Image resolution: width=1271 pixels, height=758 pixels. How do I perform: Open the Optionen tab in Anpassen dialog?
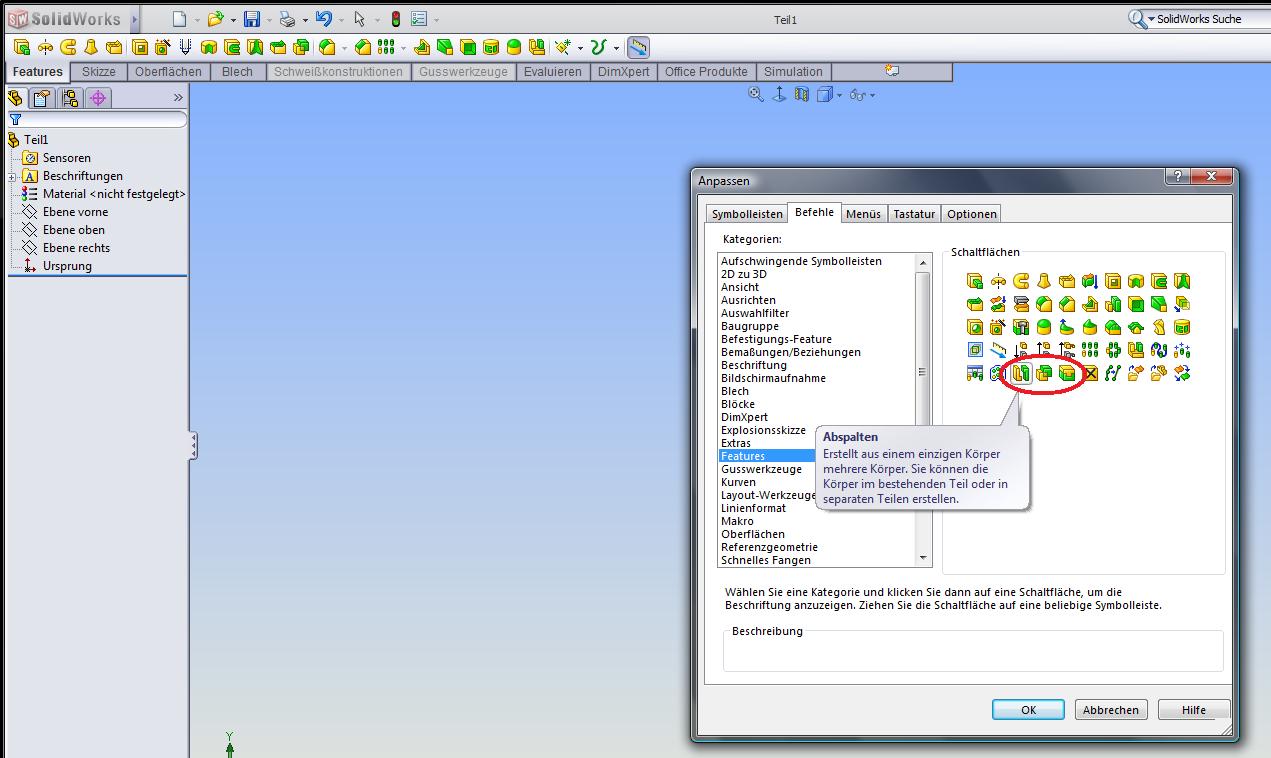(x=971, y=214)
